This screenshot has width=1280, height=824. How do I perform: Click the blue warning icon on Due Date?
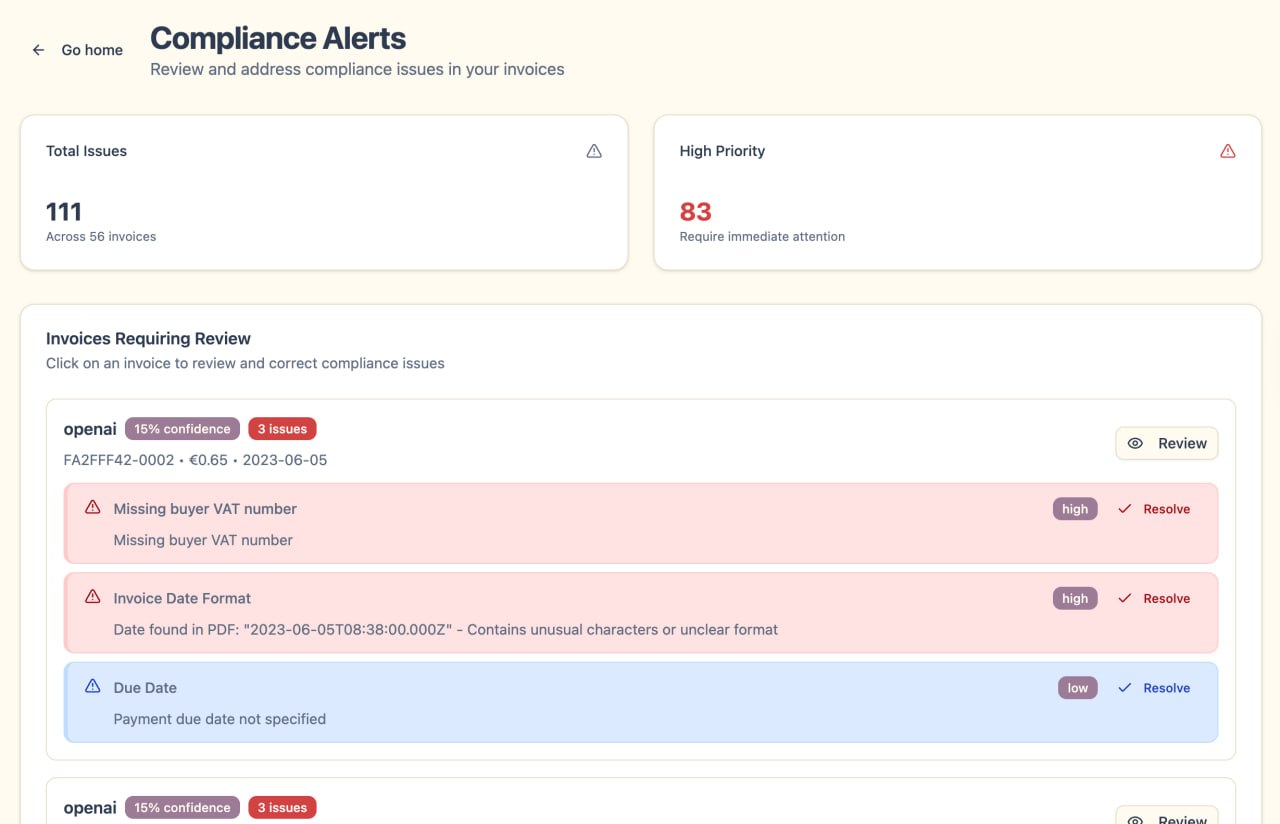tap(93, 687)
